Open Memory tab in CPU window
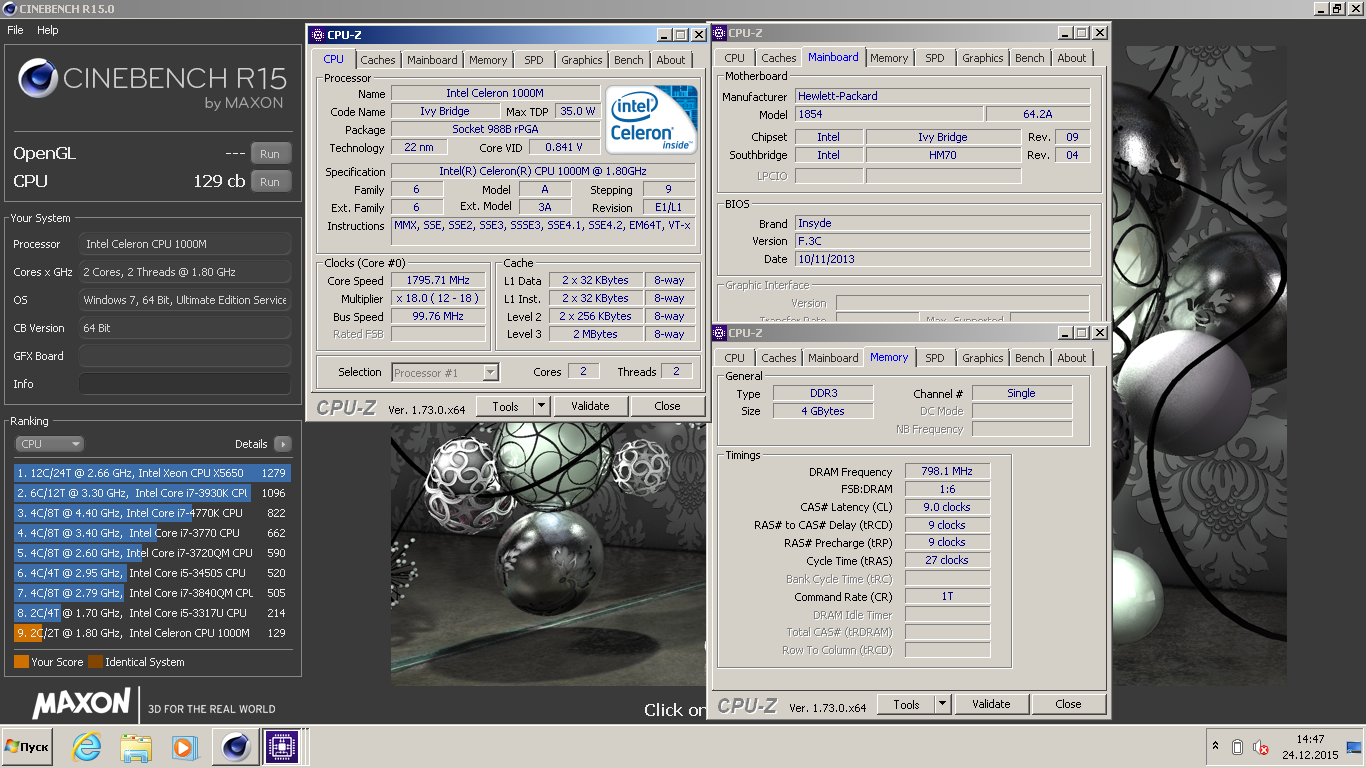Image resolution: width=1366 pixels, height=768 pixels. point(488,60)
